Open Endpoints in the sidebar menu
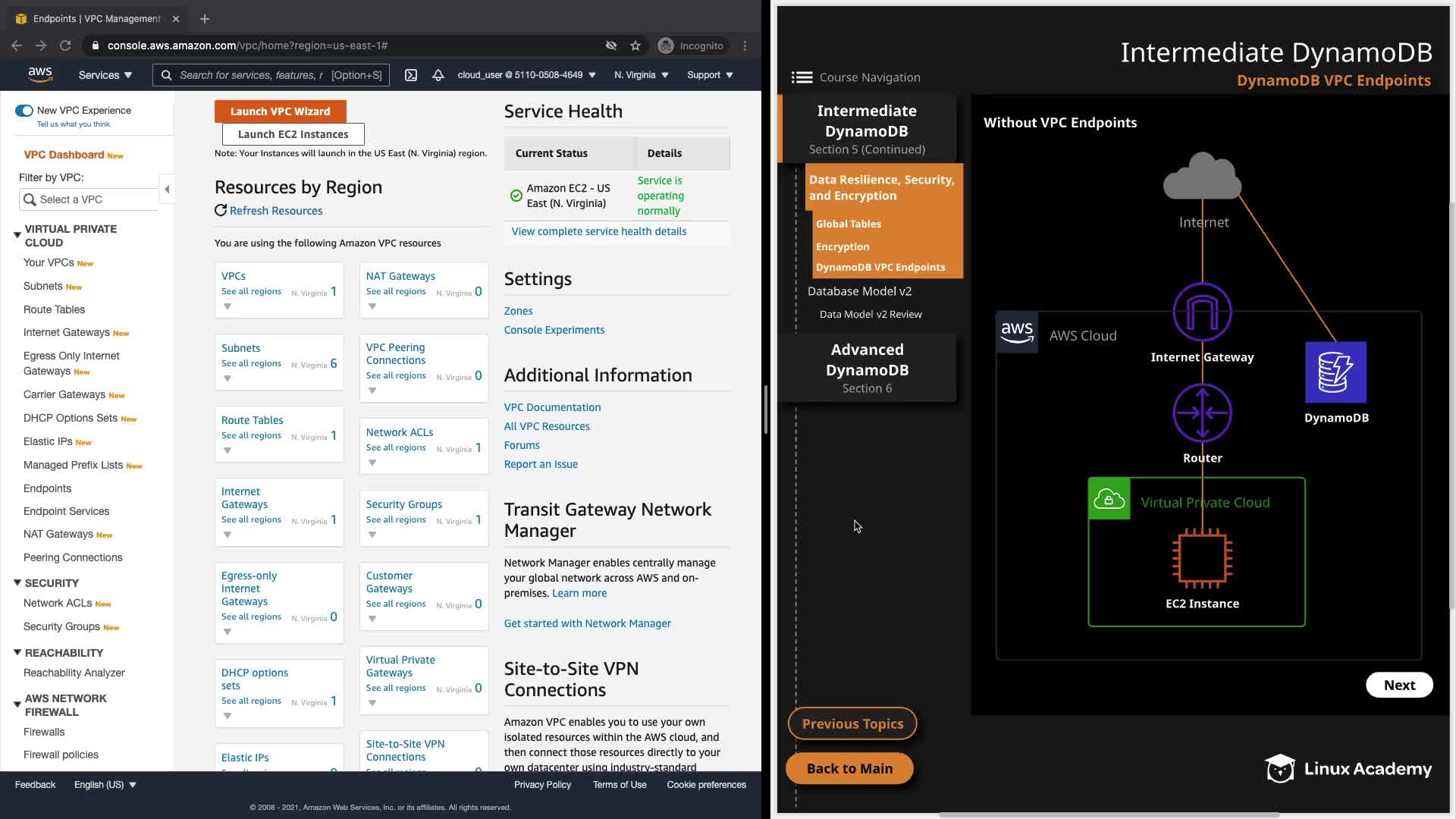This screenshot has width=1456, height=819. (x=47, y=488)
